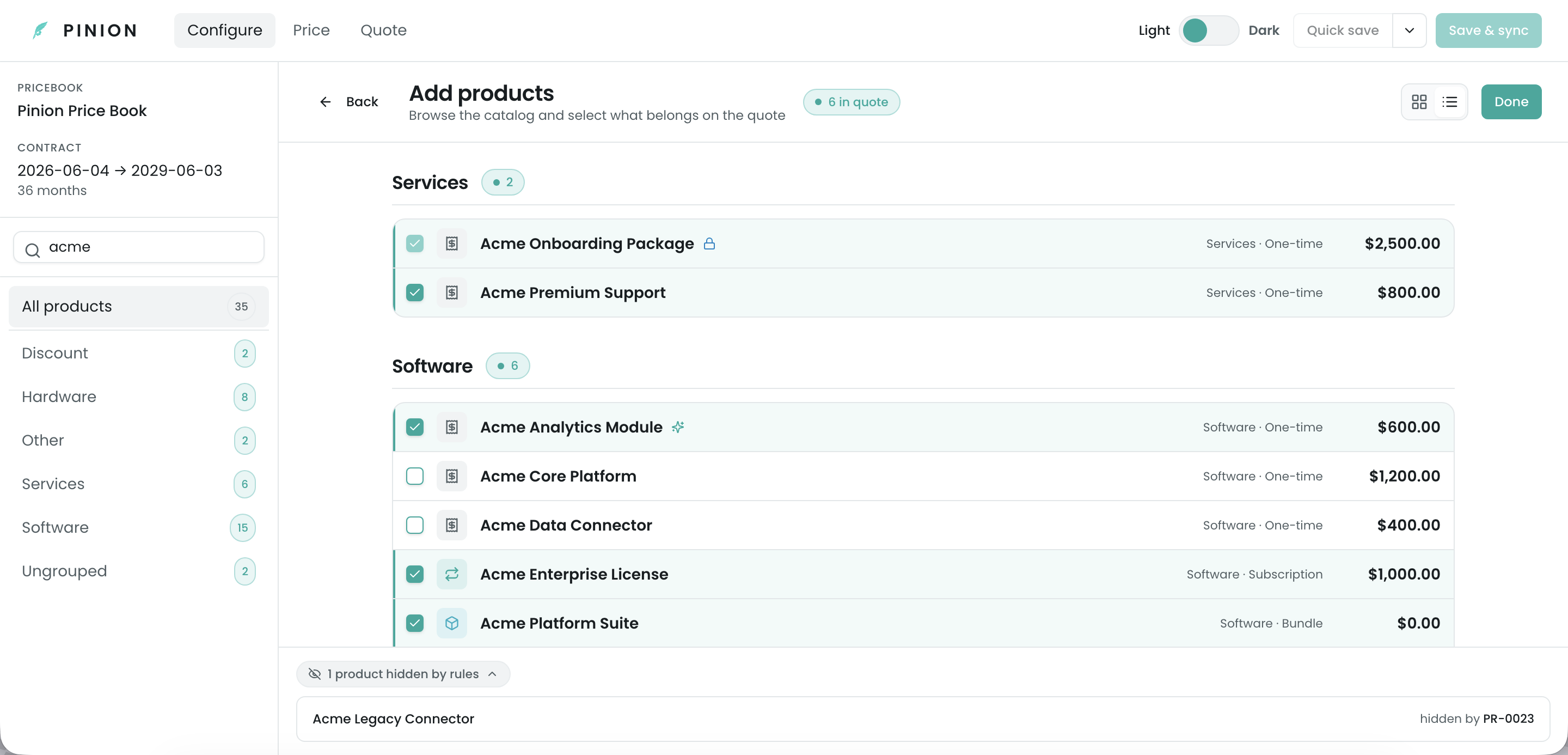
Task: Toggle Acme Onboarding Package checkbox
Action: tap(414, 243)
